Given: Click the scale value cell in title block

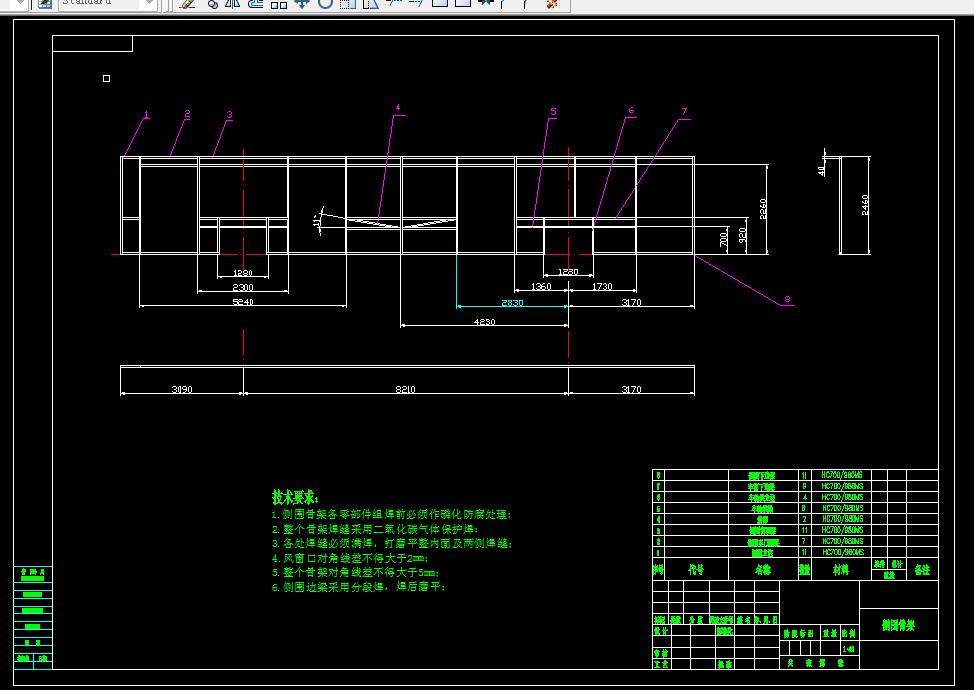Looking at the screenshot, I should (849, 649).
